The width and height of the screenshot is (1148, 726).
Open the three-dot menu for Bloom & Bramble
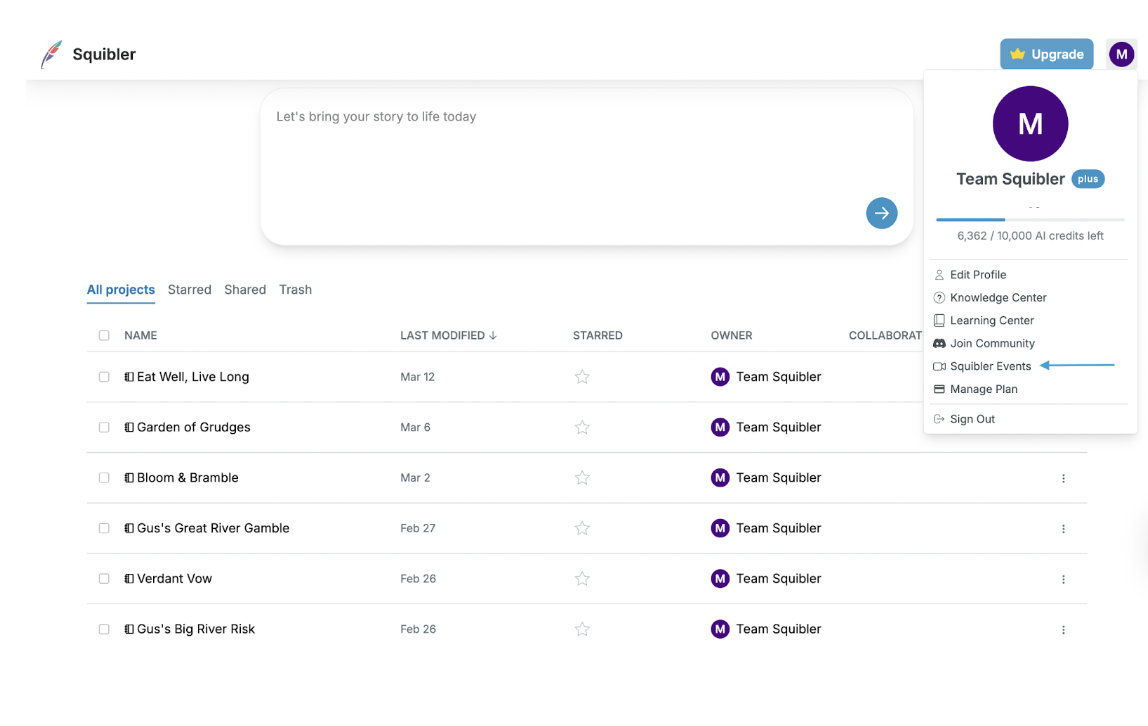[1063, 478]
